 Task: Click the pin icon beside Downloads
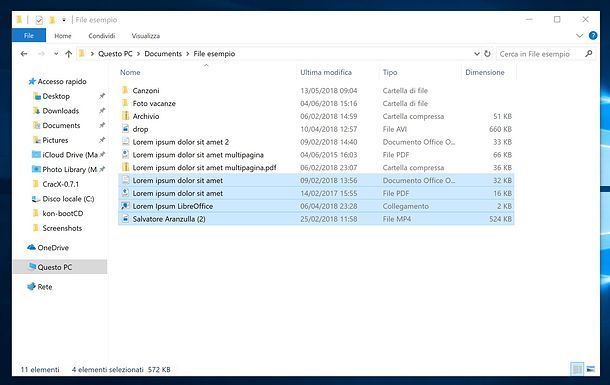(102, 111)
